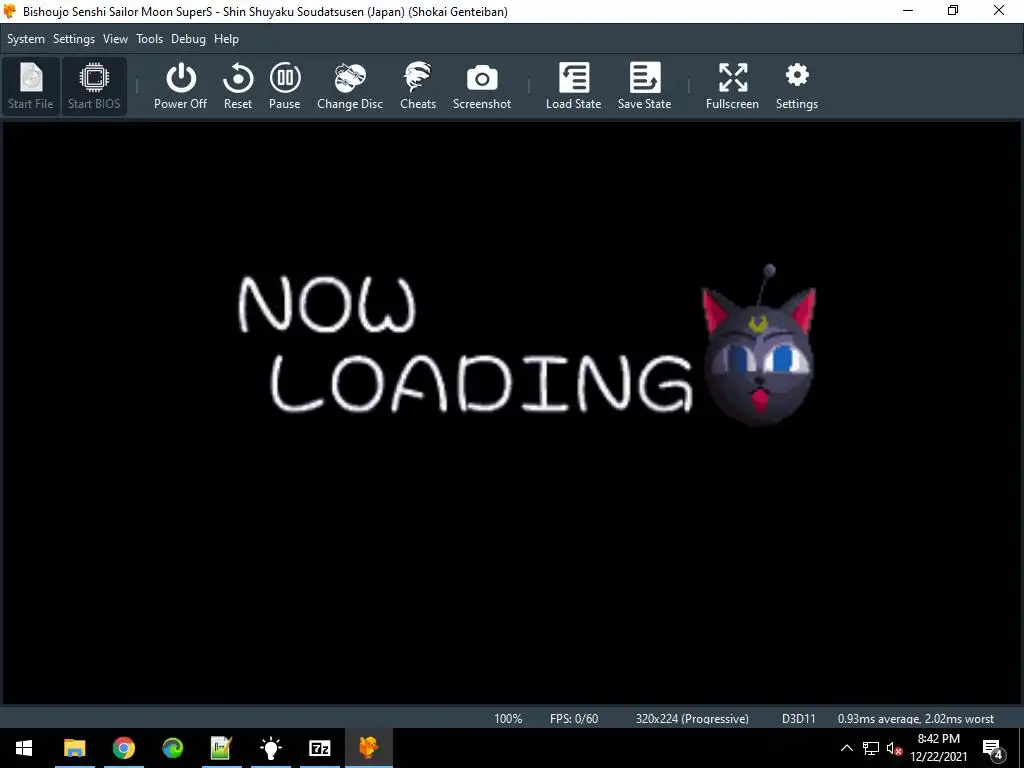Open Microsoft Edge from the taskbar
The image size is (1024, 768).
click(172, 748)
